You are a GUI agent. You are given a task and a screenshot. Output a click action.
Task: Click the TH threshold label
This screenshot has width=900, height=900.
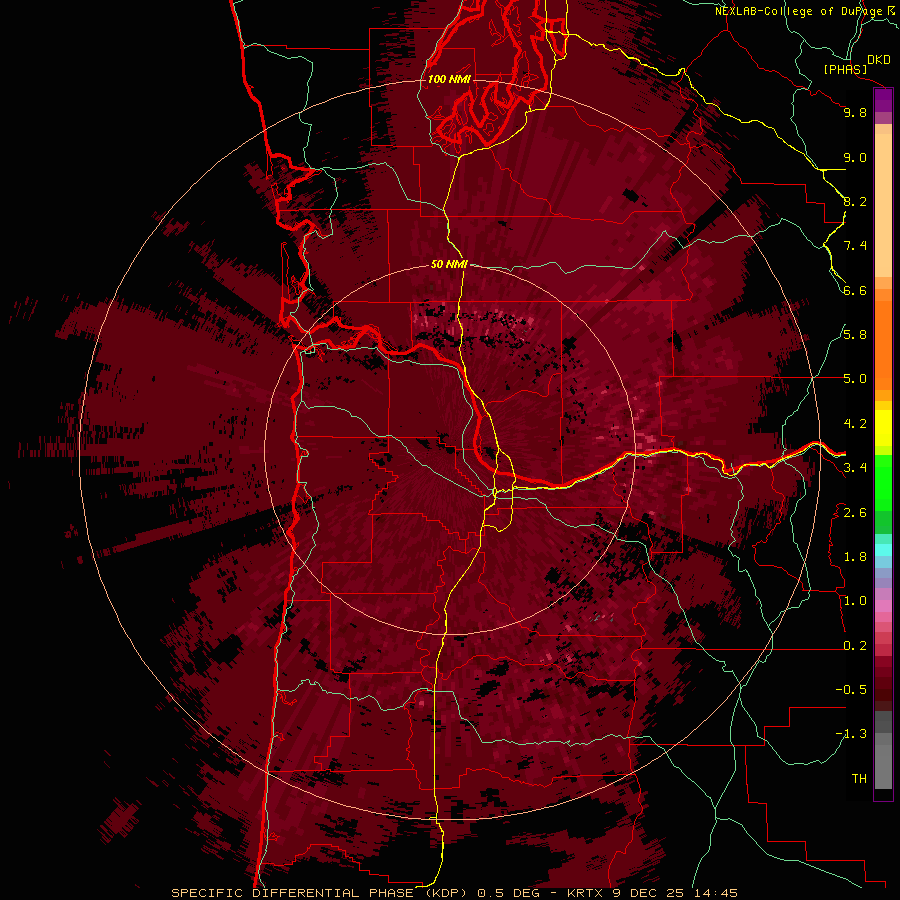coord(859,779)
